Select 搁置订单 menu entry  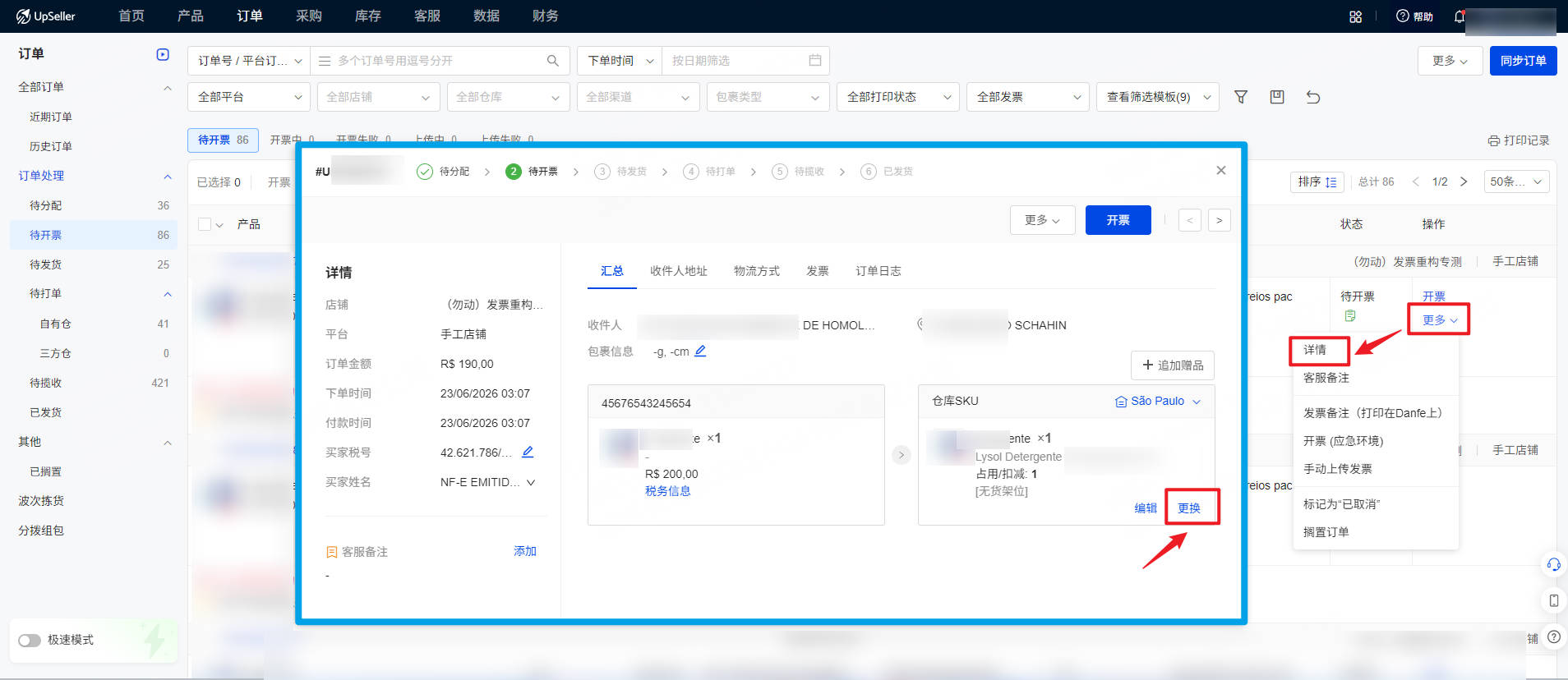pyautogui.click(x=1326, y=532)
